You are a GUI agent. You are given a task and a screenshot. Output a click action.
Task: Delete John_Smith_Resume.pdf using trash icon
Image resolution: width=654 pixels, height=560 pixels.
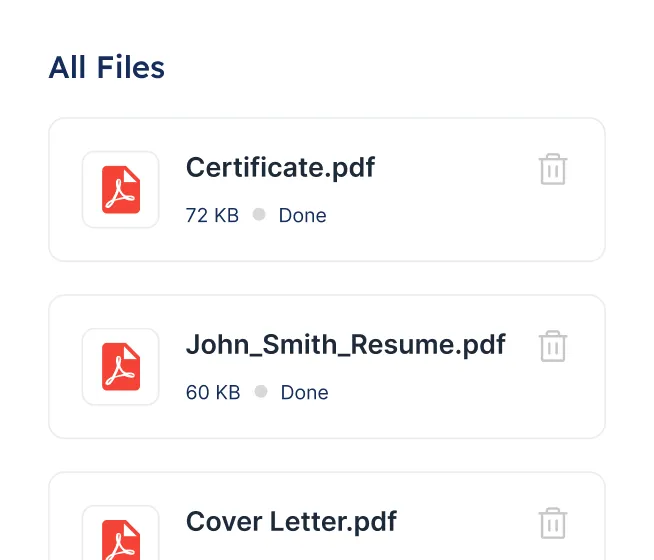(x=553, y=346)
